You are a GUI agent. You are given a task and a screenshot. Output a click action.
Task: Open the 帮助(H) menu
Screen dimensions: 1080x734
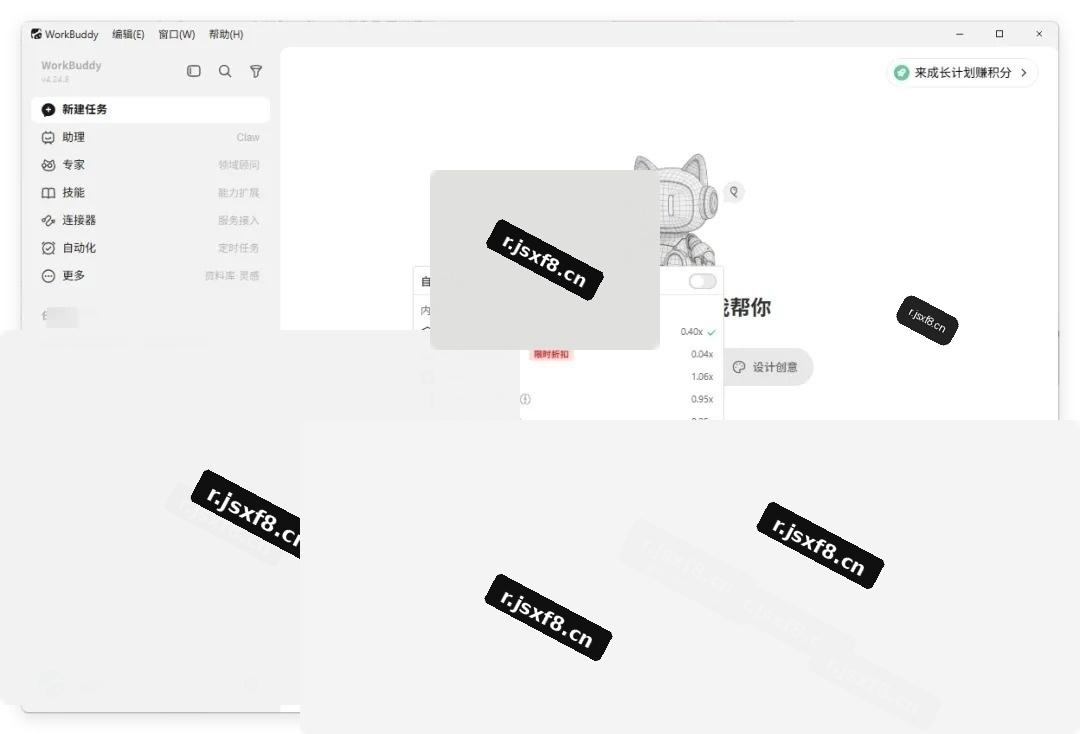click(x=226, y=34)
